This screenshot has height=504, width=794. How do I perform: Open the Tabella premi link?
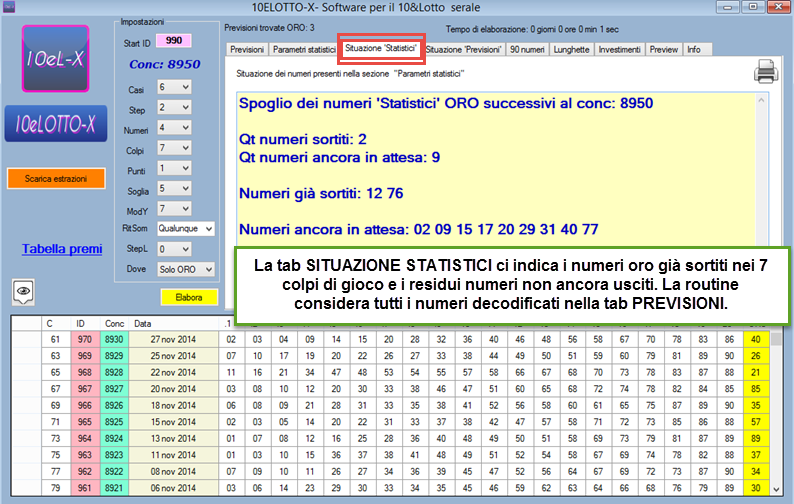click(62, 249)
